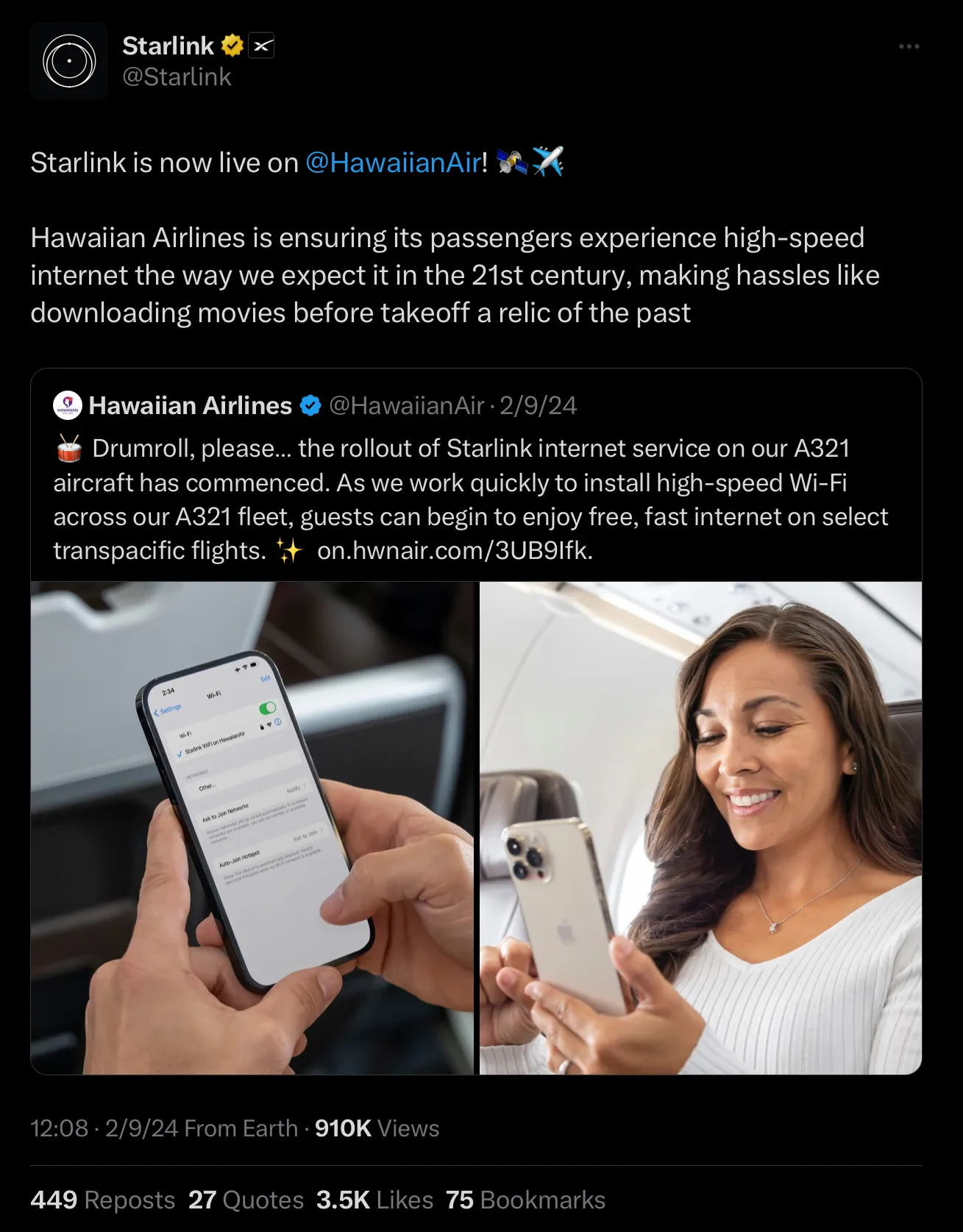Click the SpaceX affiliation badge
Image resolution: width=963 pixels, height=1232 pixels.
coord(261,46)
